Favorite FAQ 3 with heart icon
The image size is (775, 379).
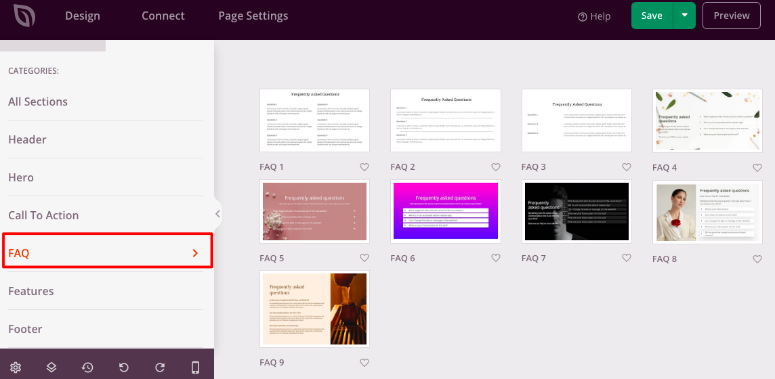click(627, 167)
